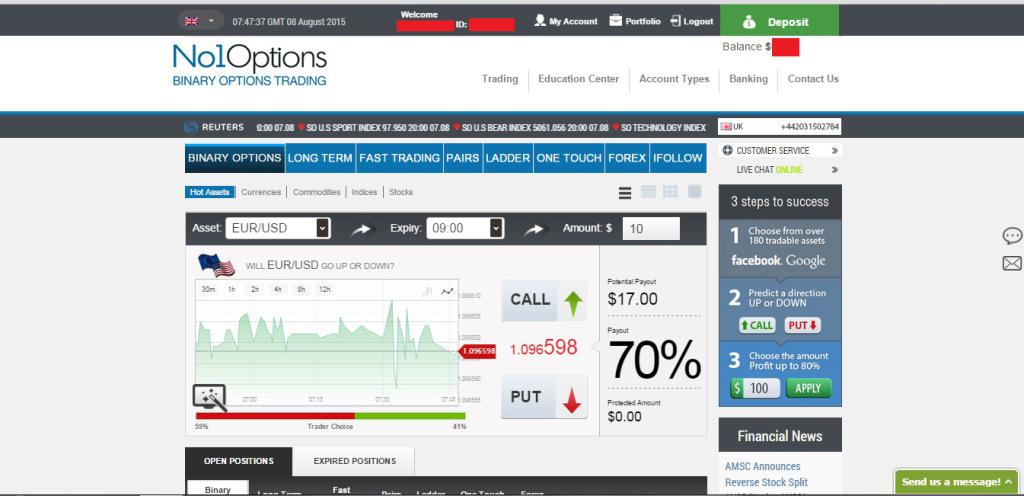
Task: Filter assets by Commodities
Action: (317, 192)
